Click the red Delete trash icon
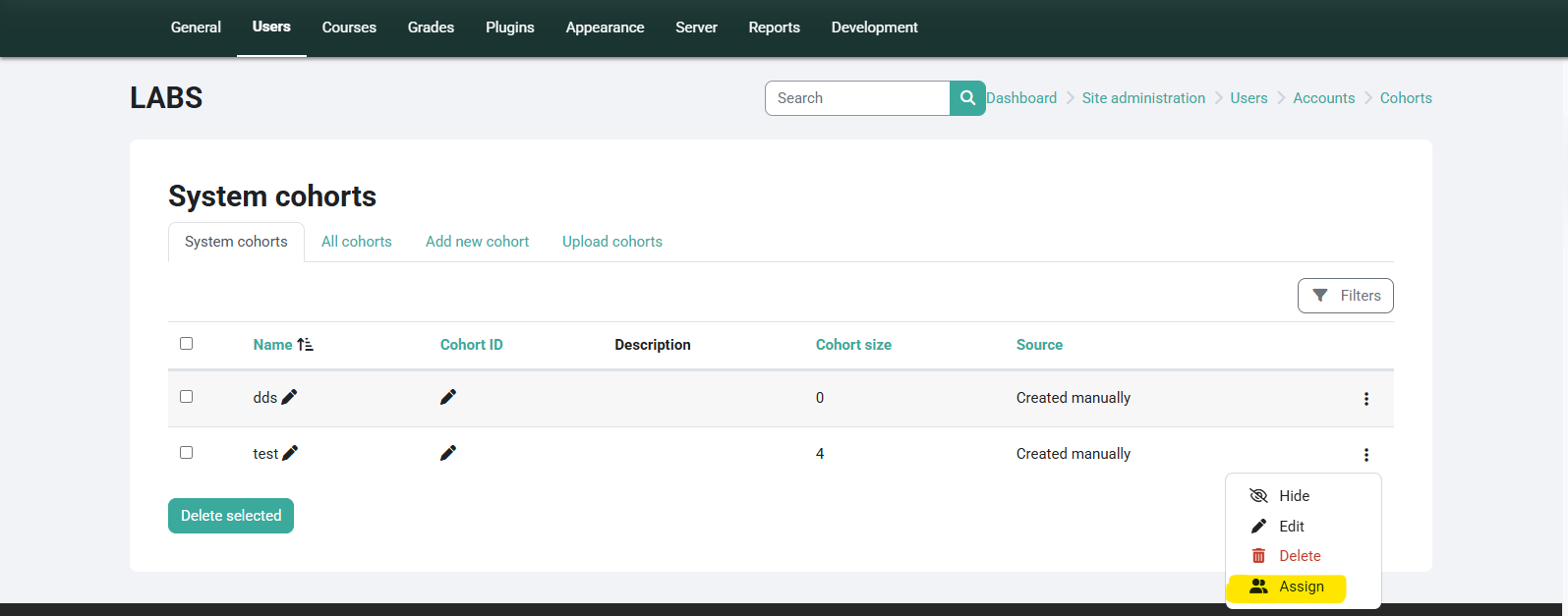This screenshot has width=1568, height=616. [1258, 556]
